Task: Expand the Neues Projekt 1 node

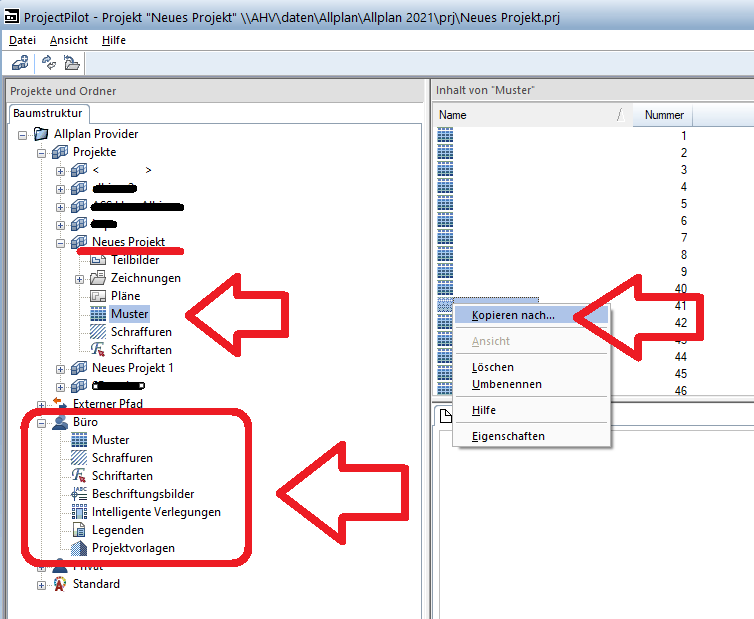Action: pos(61,368)
